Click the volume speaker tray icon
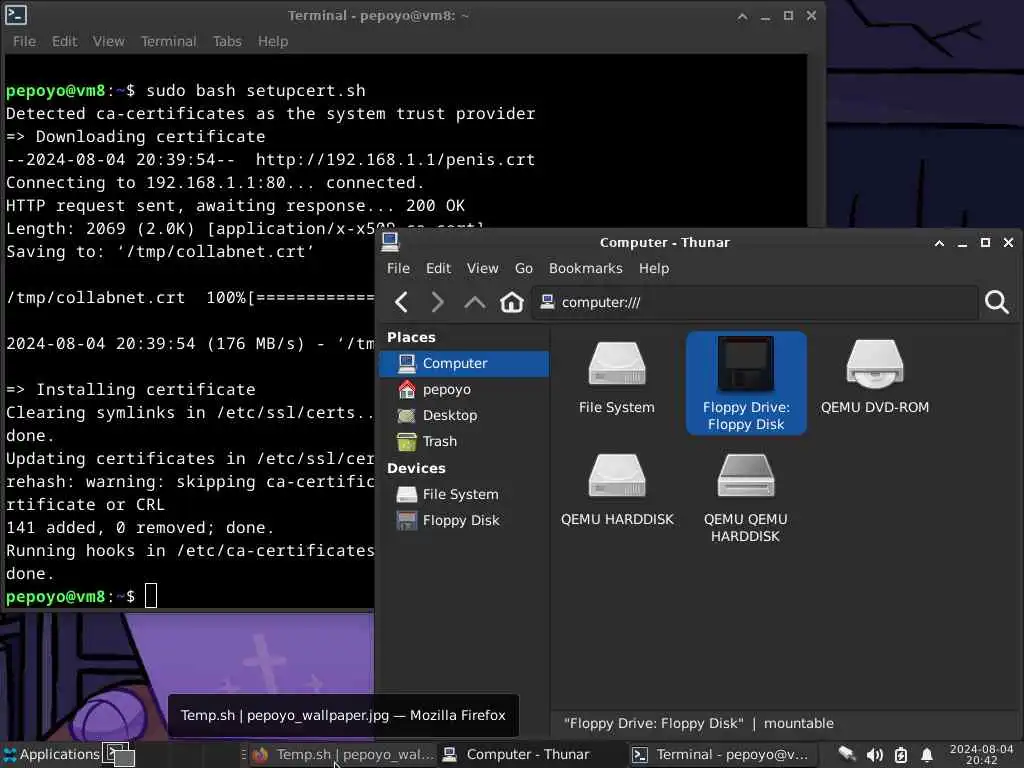Viewport: 1024px width, 768px height. [874, 755]
